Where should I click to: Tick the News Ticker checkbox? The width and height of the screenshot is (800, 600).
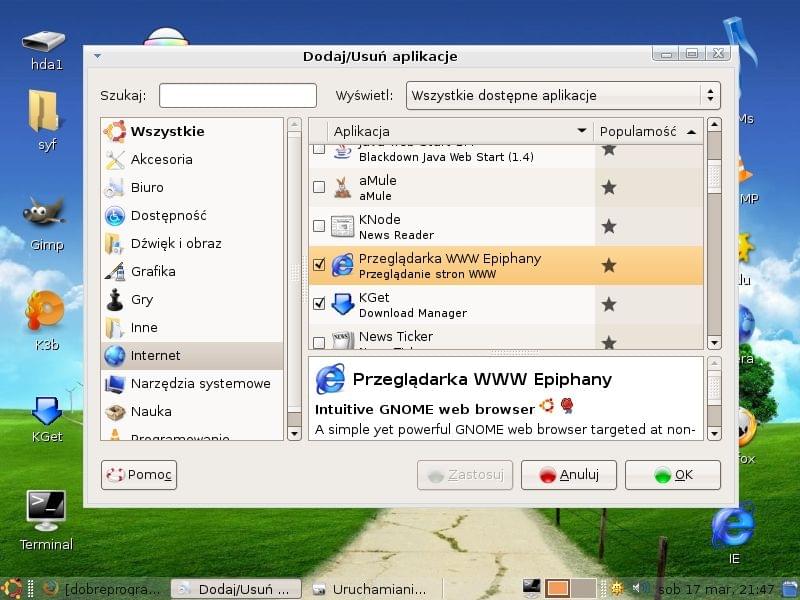tap(319, 342)
